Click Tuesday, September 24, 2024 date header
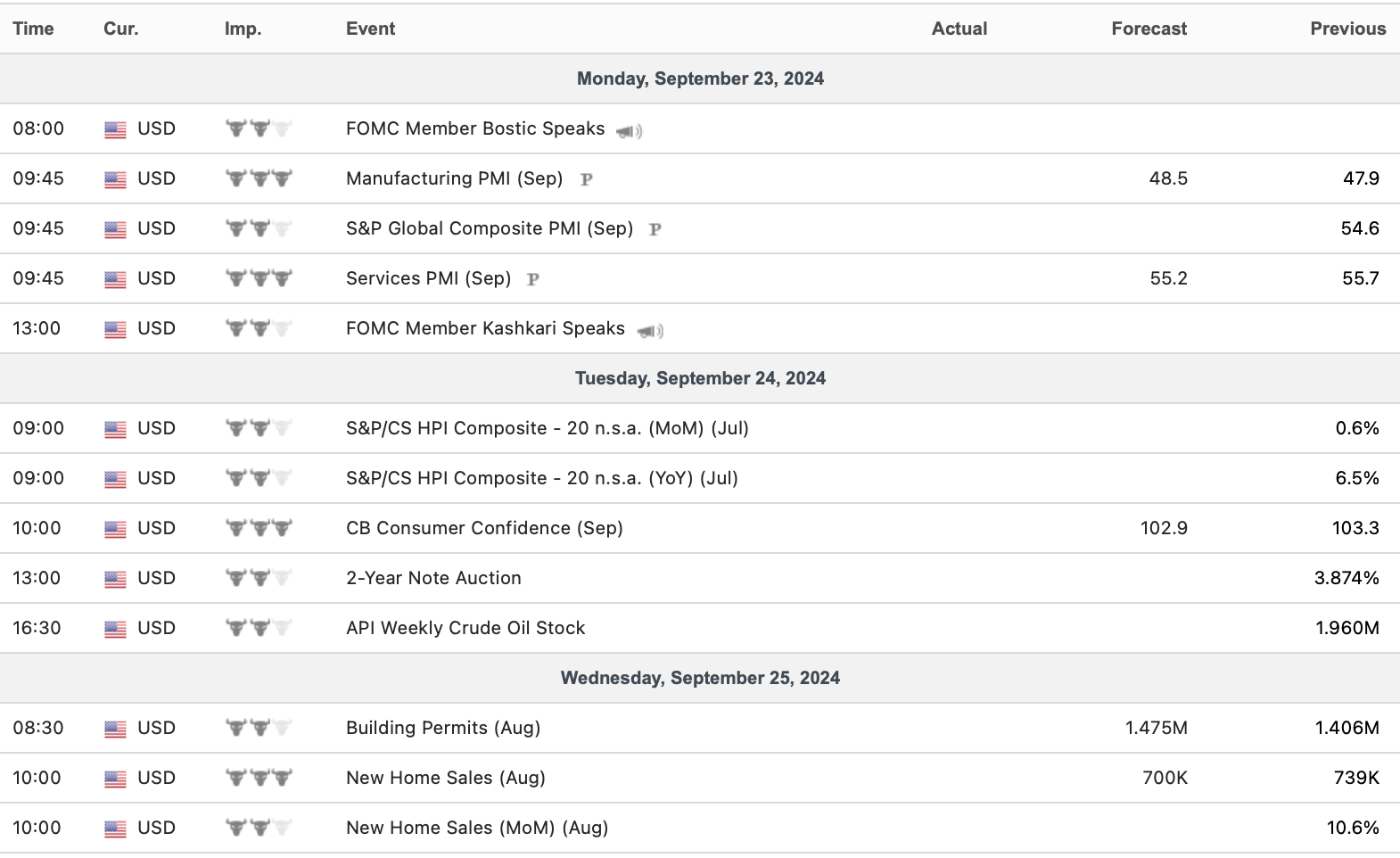 [700, 378]
